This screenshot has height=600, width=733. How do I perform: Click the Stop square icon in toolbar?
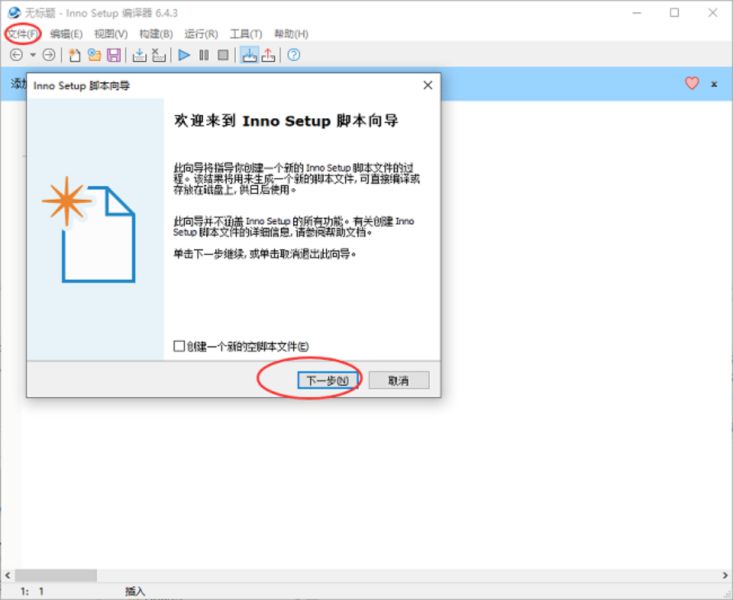(x=223, y=55)
